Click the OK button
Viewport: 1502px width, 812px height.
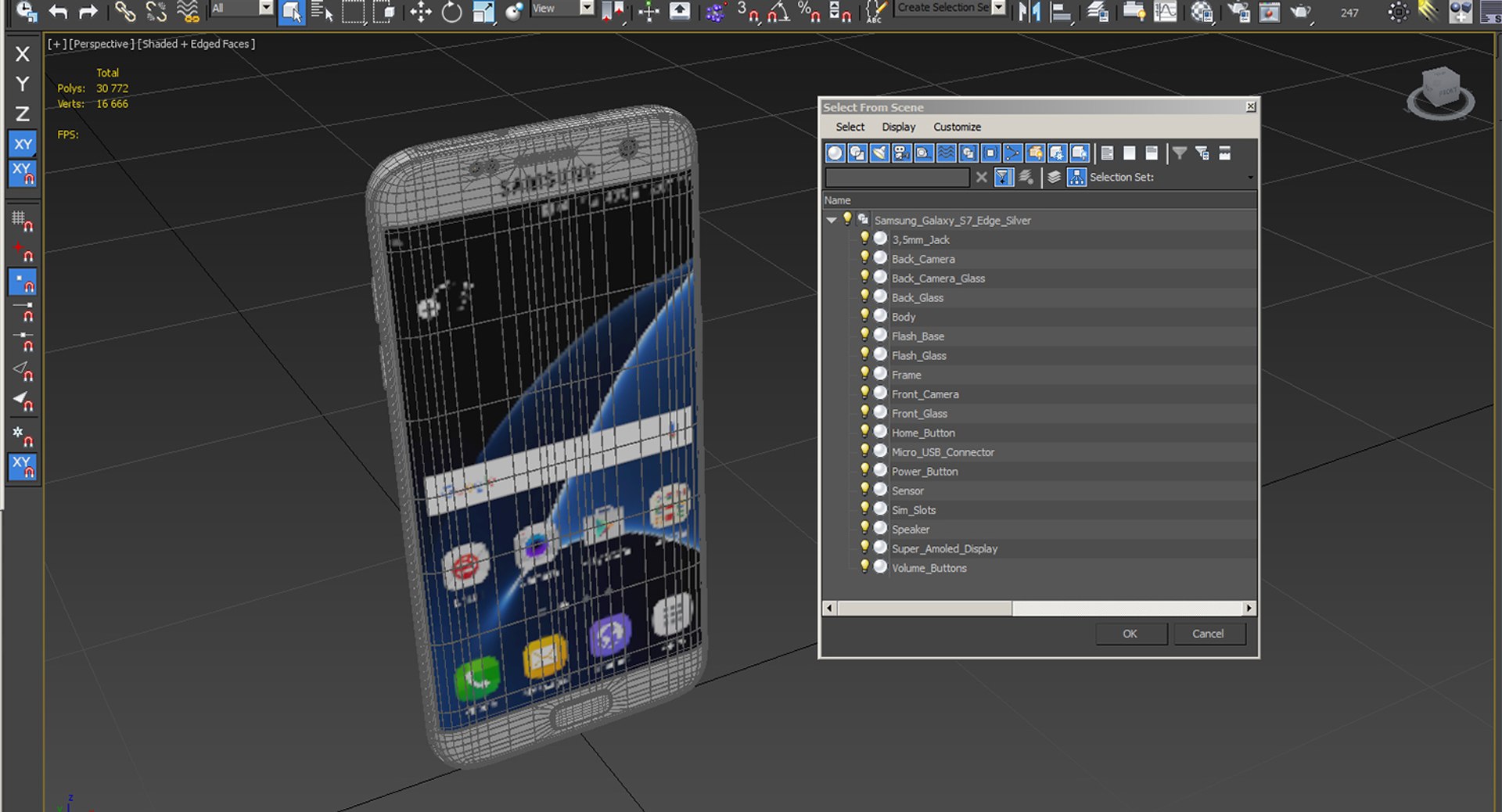click(x=1130, y=634)
